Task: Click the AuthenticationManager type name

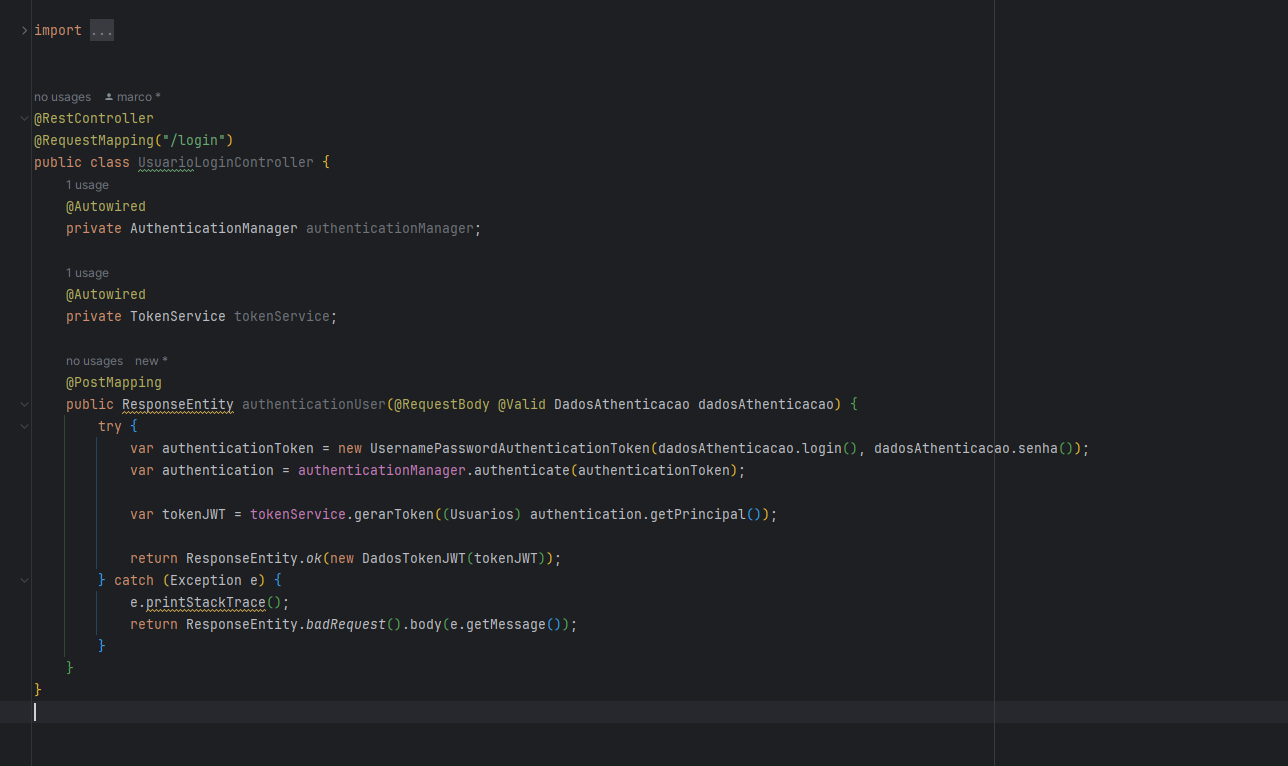Action: [x=214, y=229]
